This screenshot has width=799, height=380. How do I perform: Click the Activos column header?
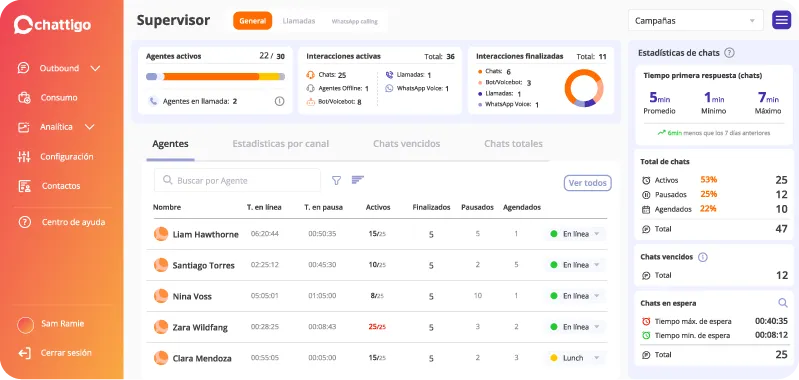[x=378, y=207]
